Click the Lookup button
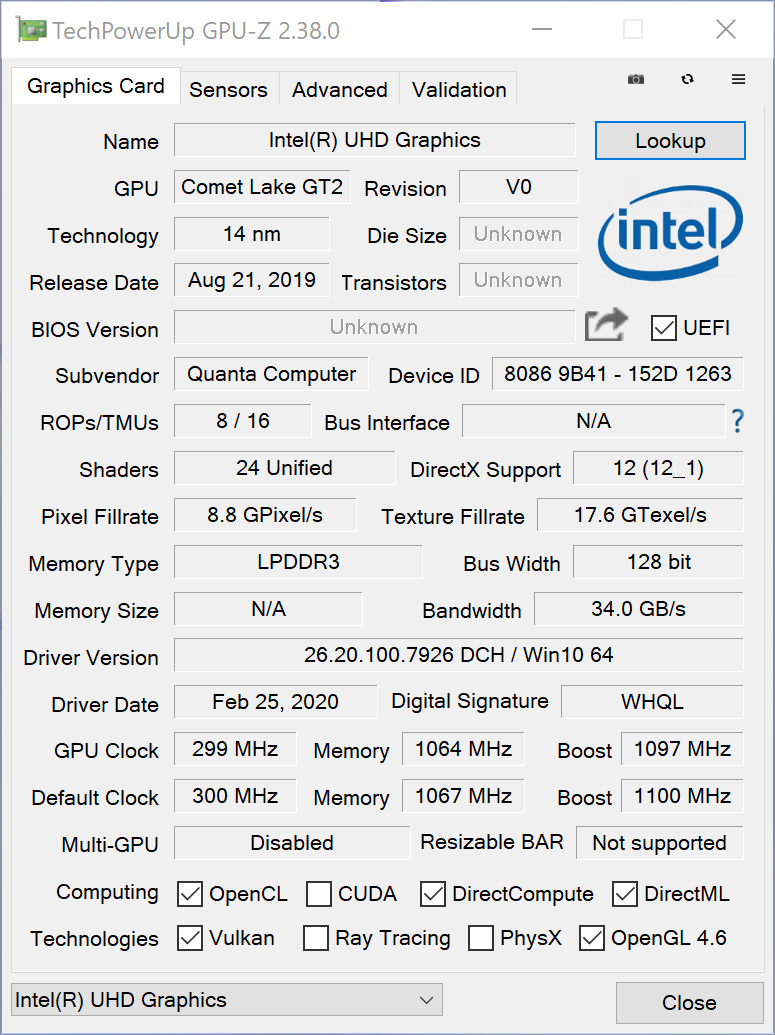 tap(670, 141)
